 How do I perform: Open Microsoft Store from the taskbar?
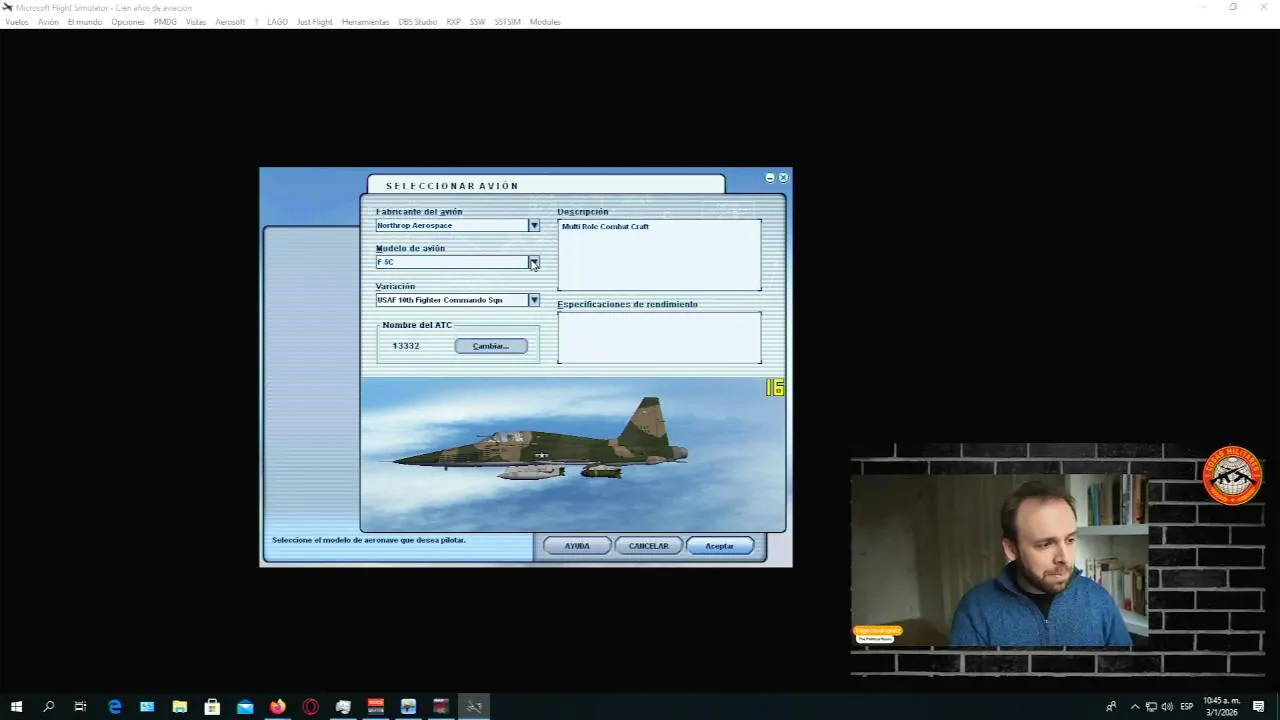(212, 707)
